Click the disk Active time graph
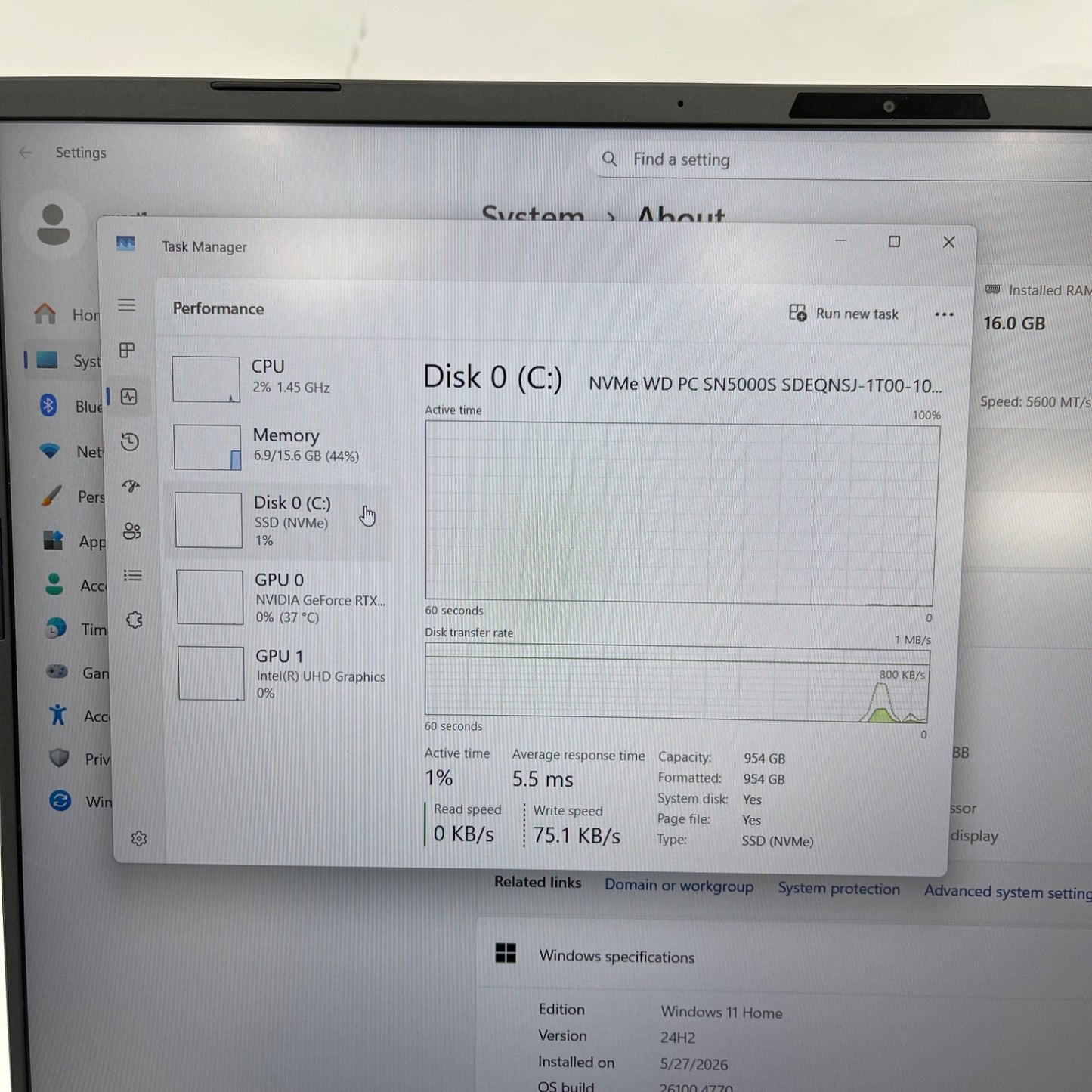Viewport: 1092px width, 1092px height. [x=681, y=513]
